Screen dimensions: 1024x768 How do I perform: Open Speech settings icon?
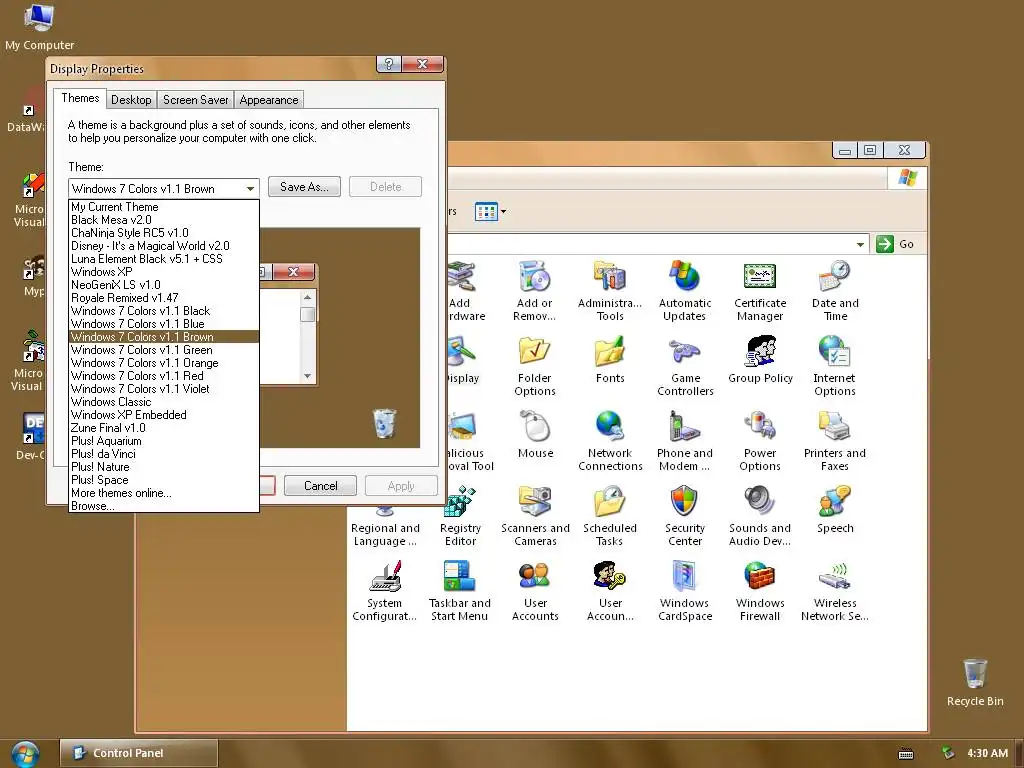tap(835, 510)
